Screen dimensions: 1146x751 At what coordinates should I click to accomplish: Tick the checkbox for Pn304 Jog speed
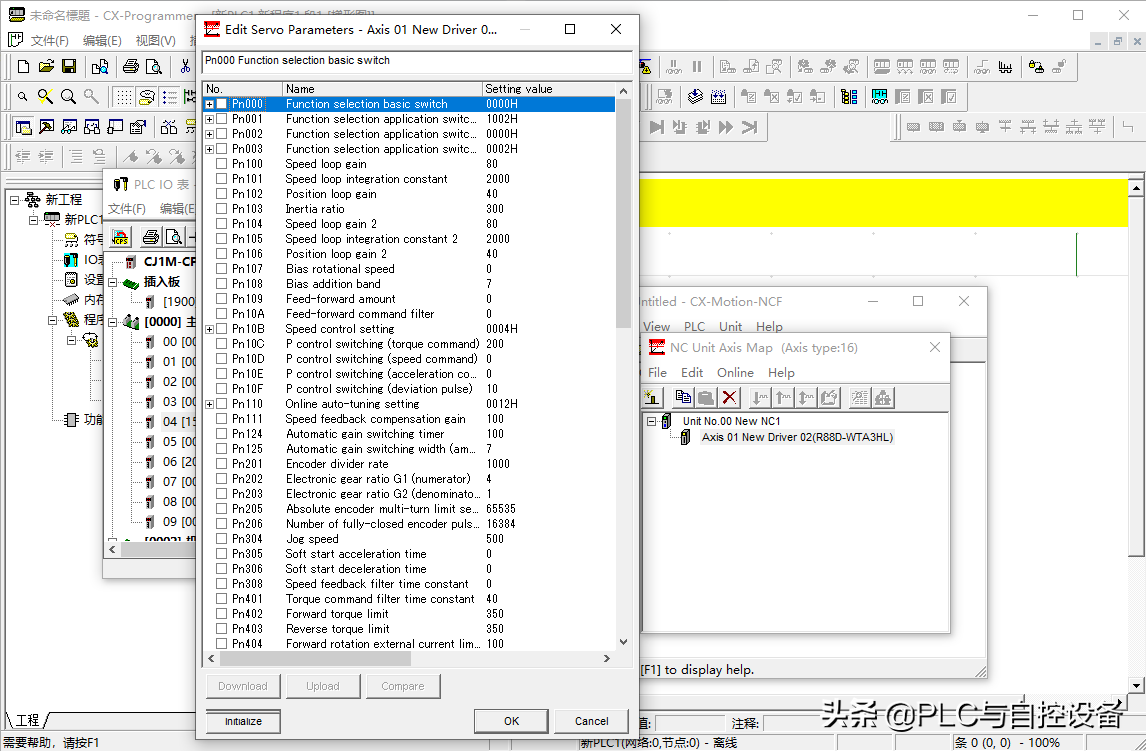point(221,539)
